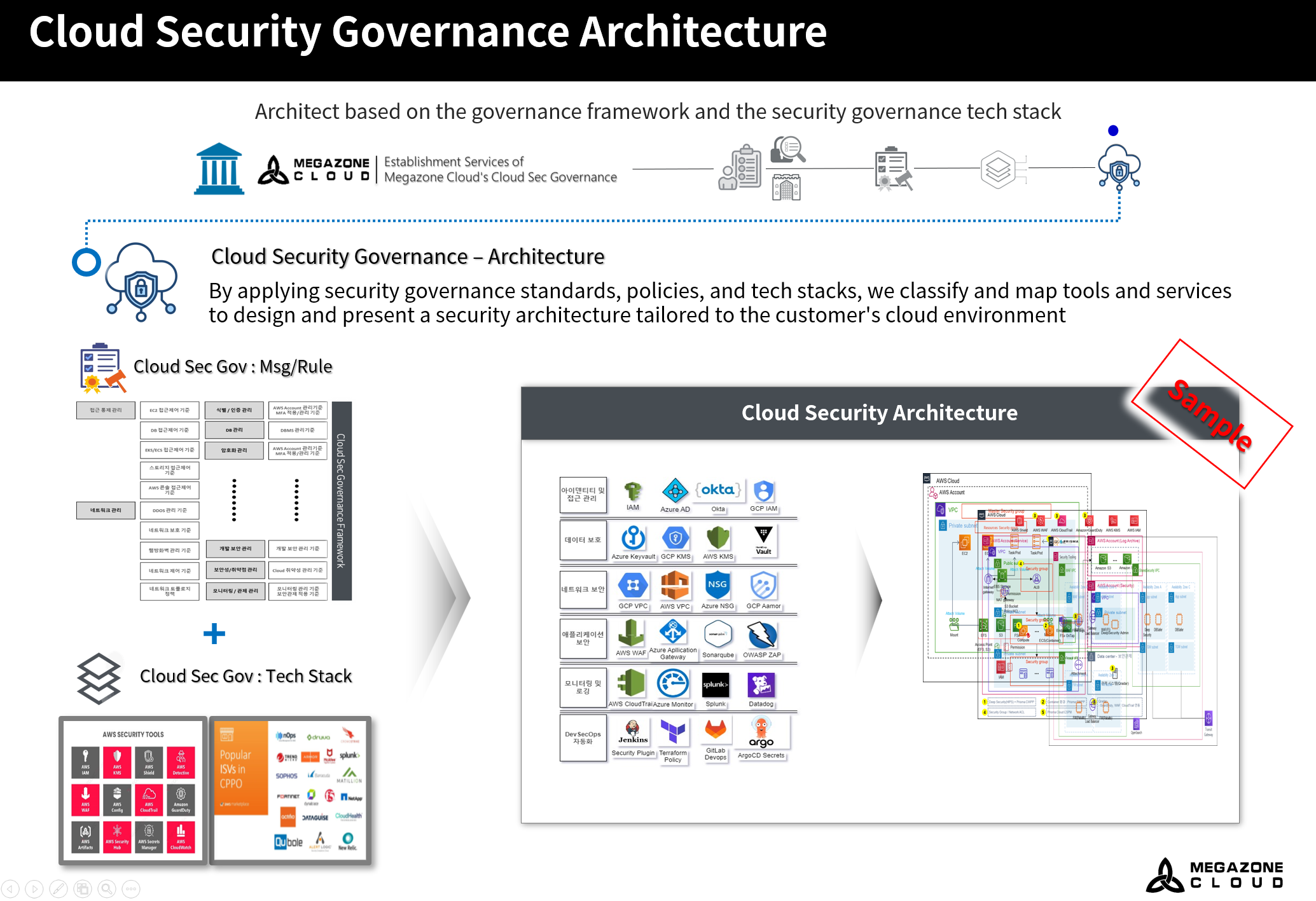Click the Datadog icon
The width and height of the screenshot is (1316, 901).
(x=761, y=685)
